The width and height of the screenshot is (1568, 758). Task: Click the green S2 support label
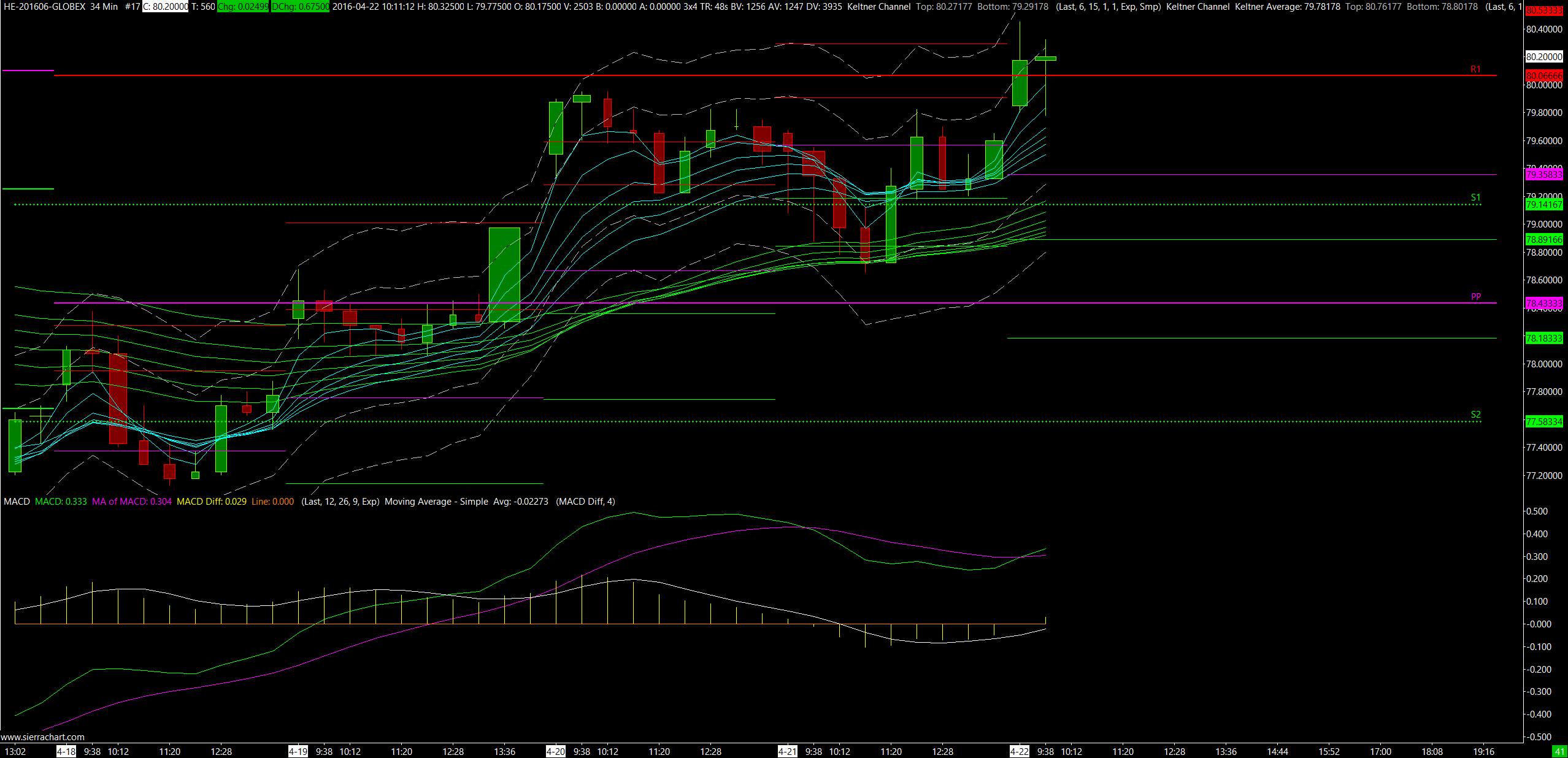point(1475,415)
